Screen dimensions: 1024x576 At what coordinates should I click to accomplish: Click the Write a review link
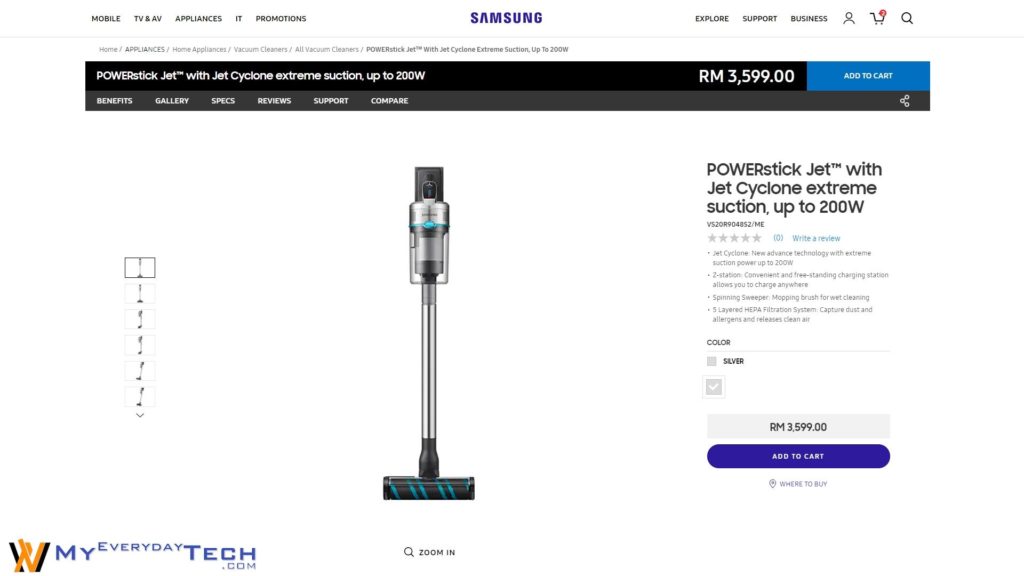point(816,238)
